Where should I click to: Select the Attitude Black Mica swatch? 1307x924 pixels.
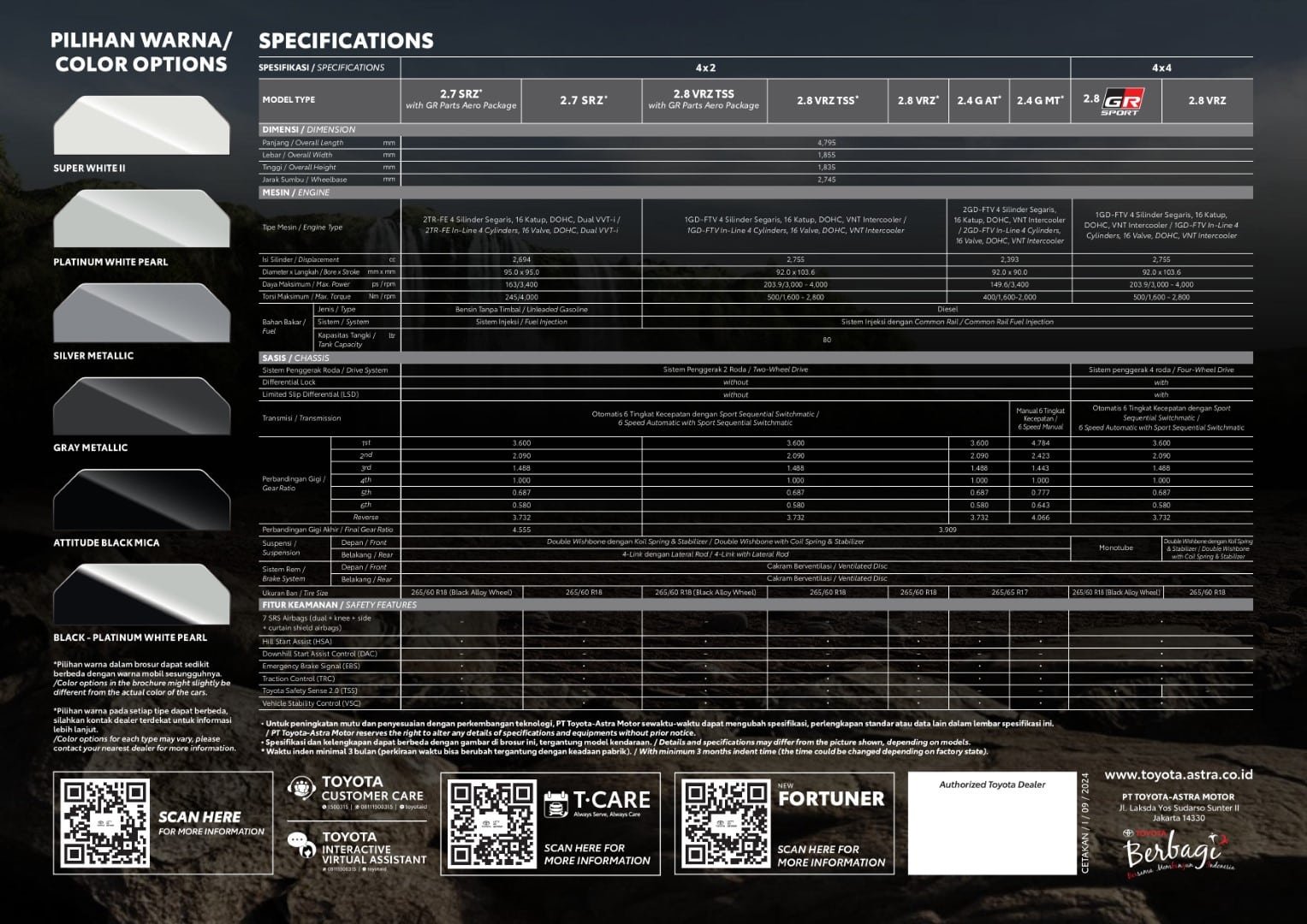point(141,500)
